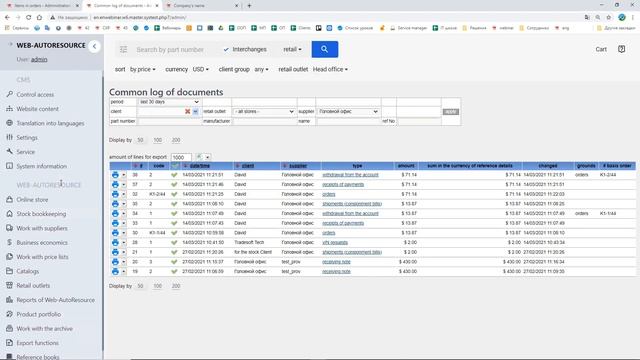Open the supplier filter dropdown
Image resolution: width=640 pixels, height=360 pixels.
348,111
